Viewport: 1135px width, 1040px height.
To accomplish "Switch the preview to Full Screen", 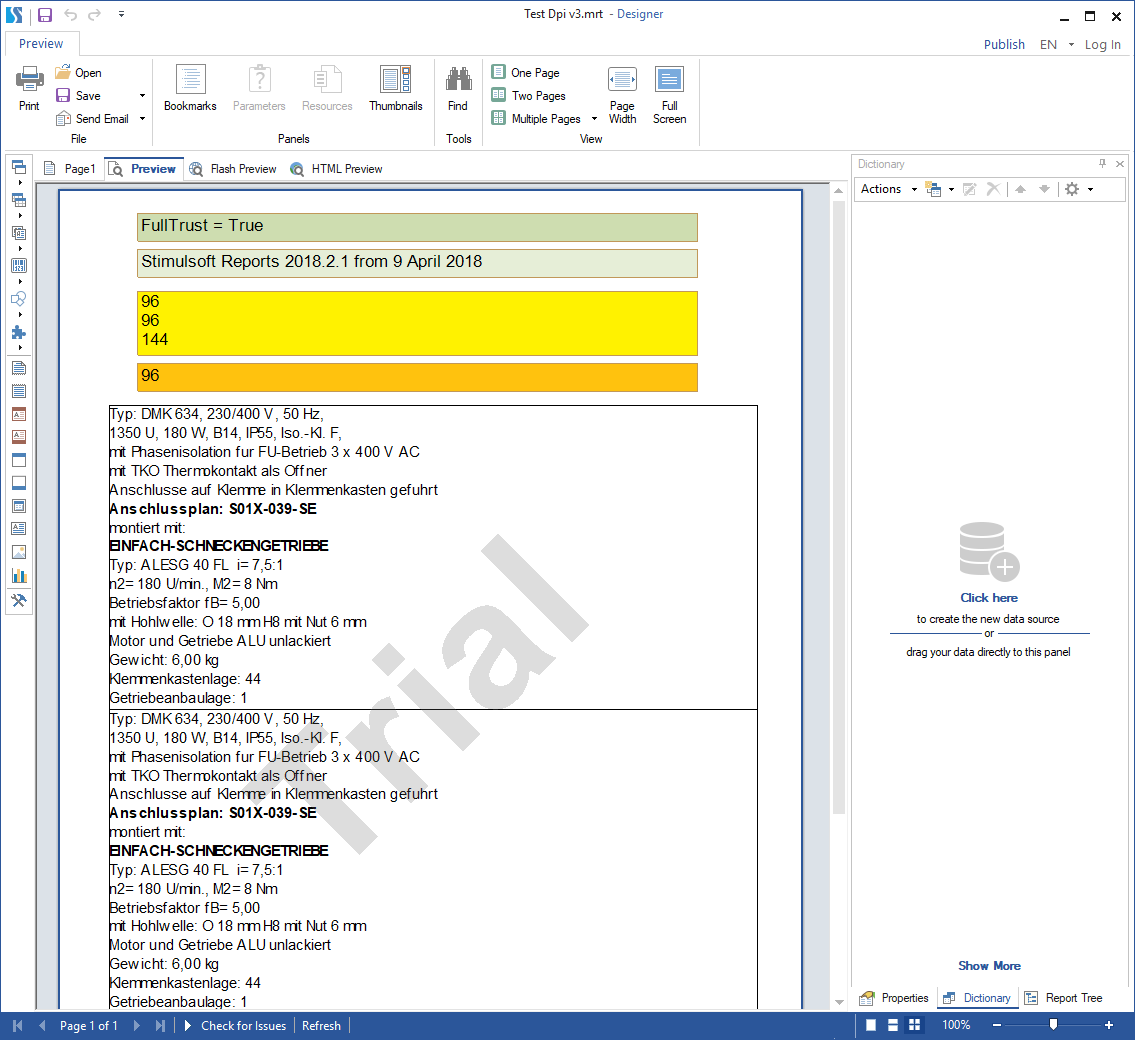I will click(670, 95).
